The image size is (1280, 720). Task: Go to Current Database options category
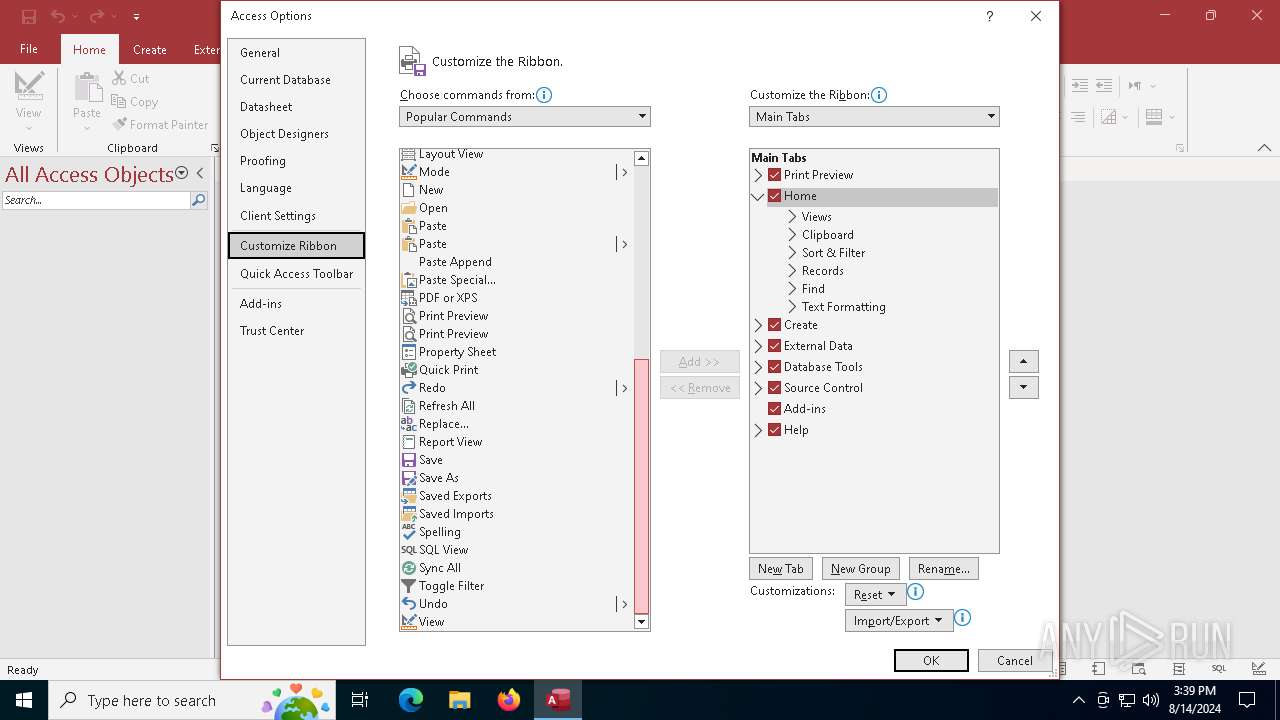click(296, 80)
